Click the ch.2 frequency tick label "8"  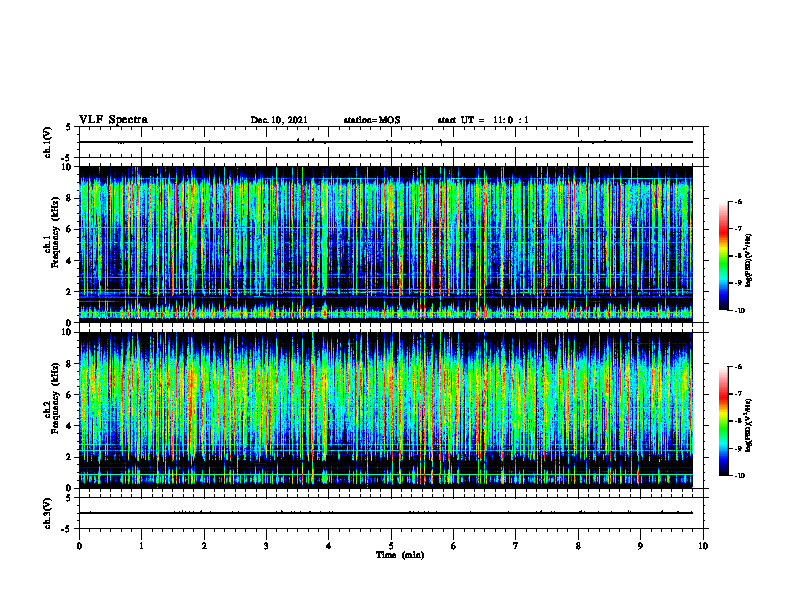pyautogui.click(x=69, y=364)
